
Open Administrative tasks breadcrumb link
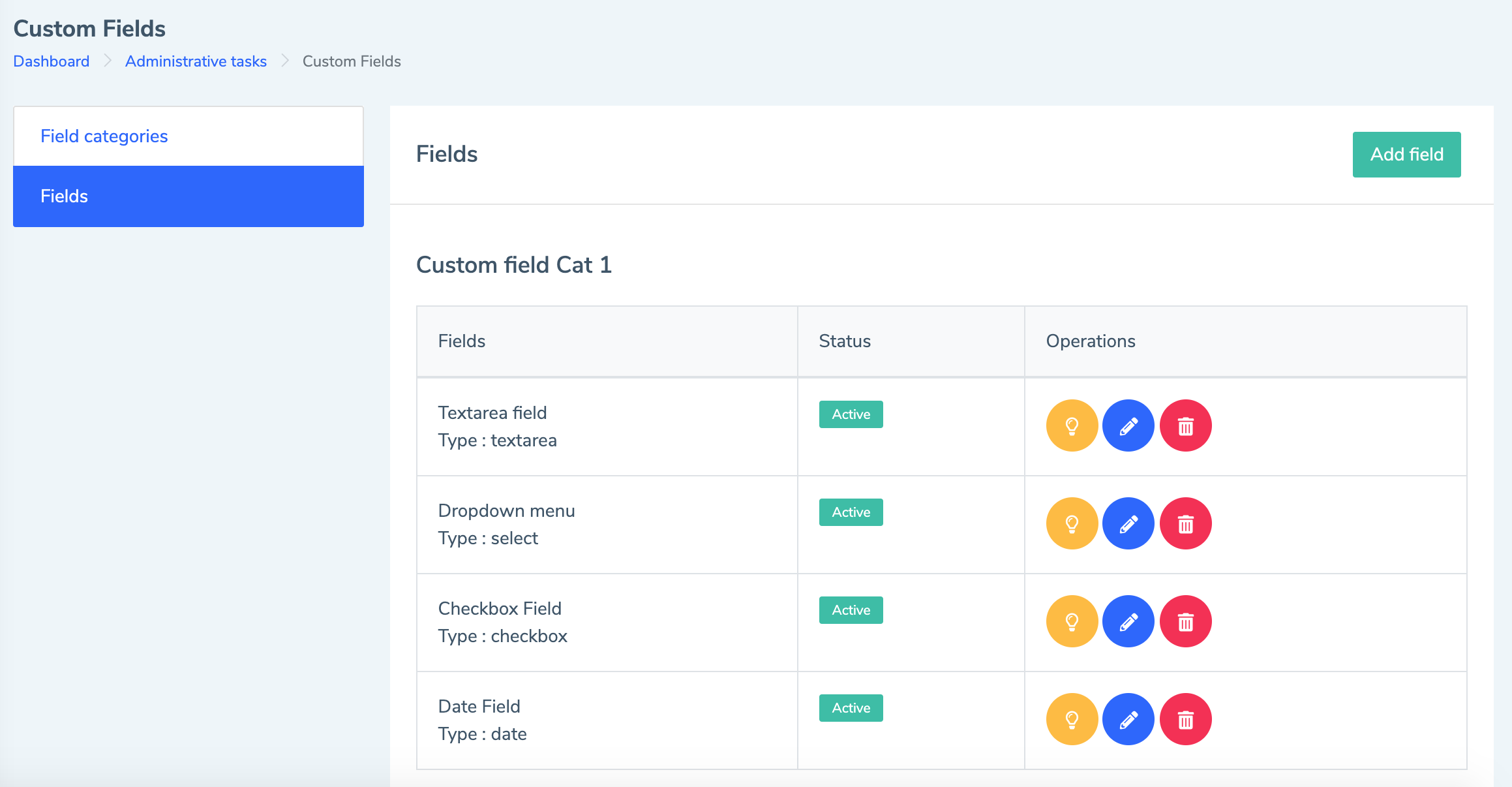[196, 61]
